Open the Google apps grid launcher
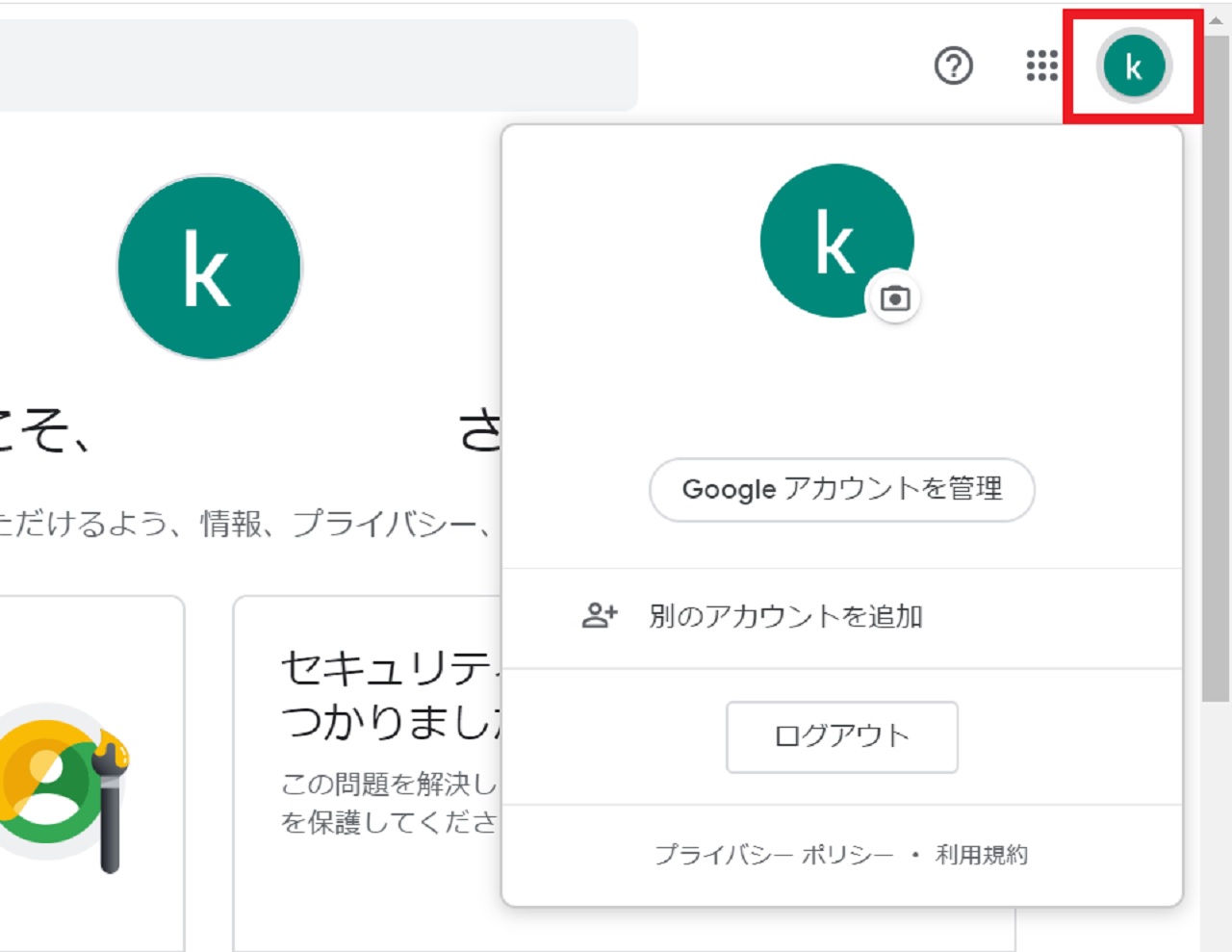This screenshot has width=1232, height=952. (1041, 66)
